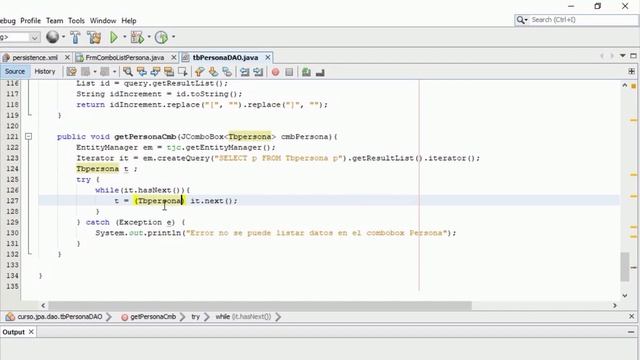Image resolution: width=640 pixels, height=360 pixels.
Task: Click the Previous Bookmark icon
Action: click(199, 72)
